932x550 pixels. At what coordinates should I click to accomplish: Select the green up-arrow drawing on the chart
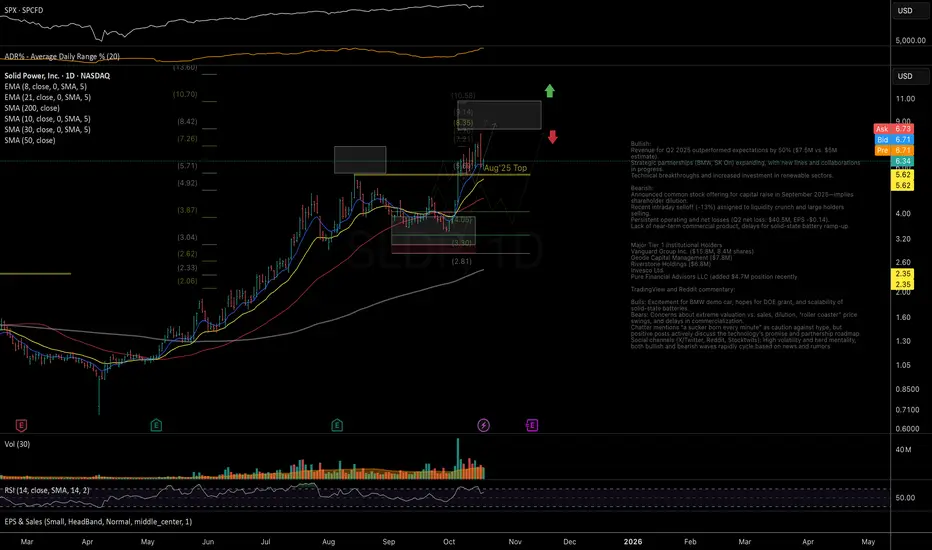(550, 91)
